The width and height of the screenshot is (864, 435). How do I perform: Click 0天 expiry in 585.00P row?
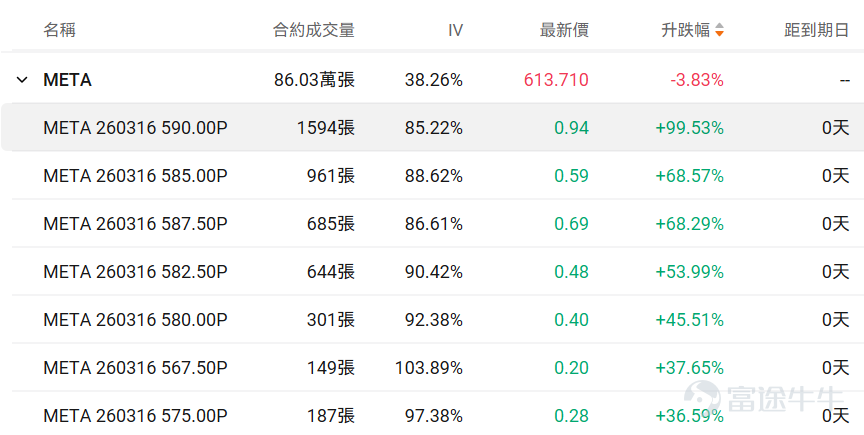(x=836, y=176)
